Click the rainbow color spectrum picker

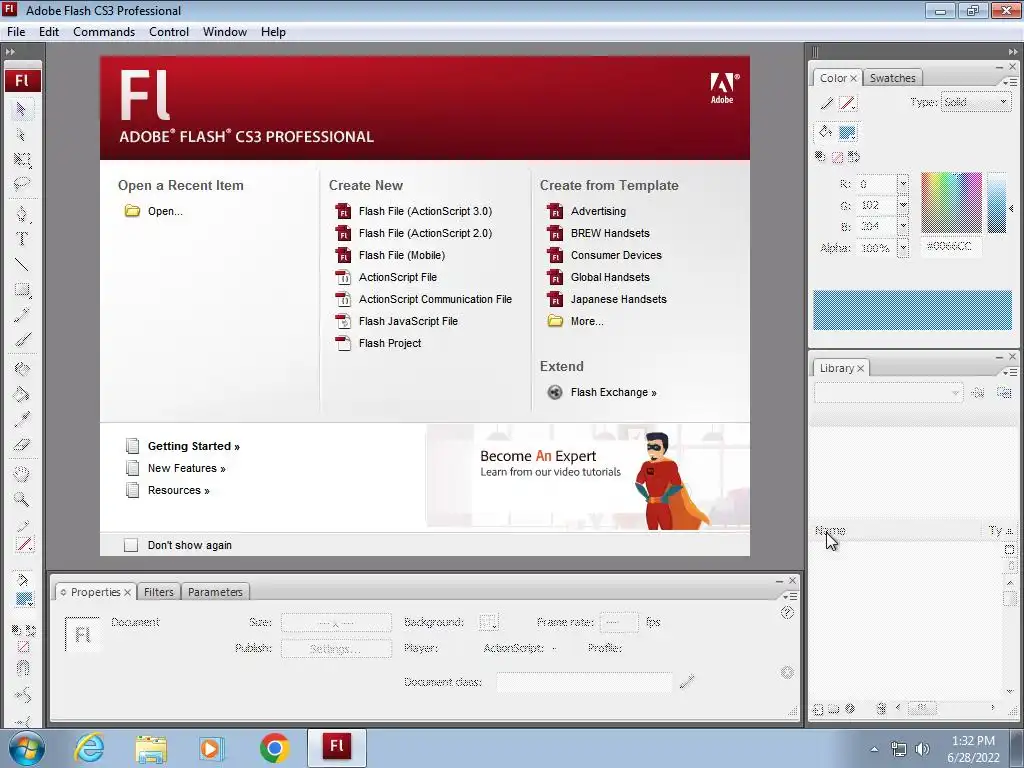click(951, 202)
